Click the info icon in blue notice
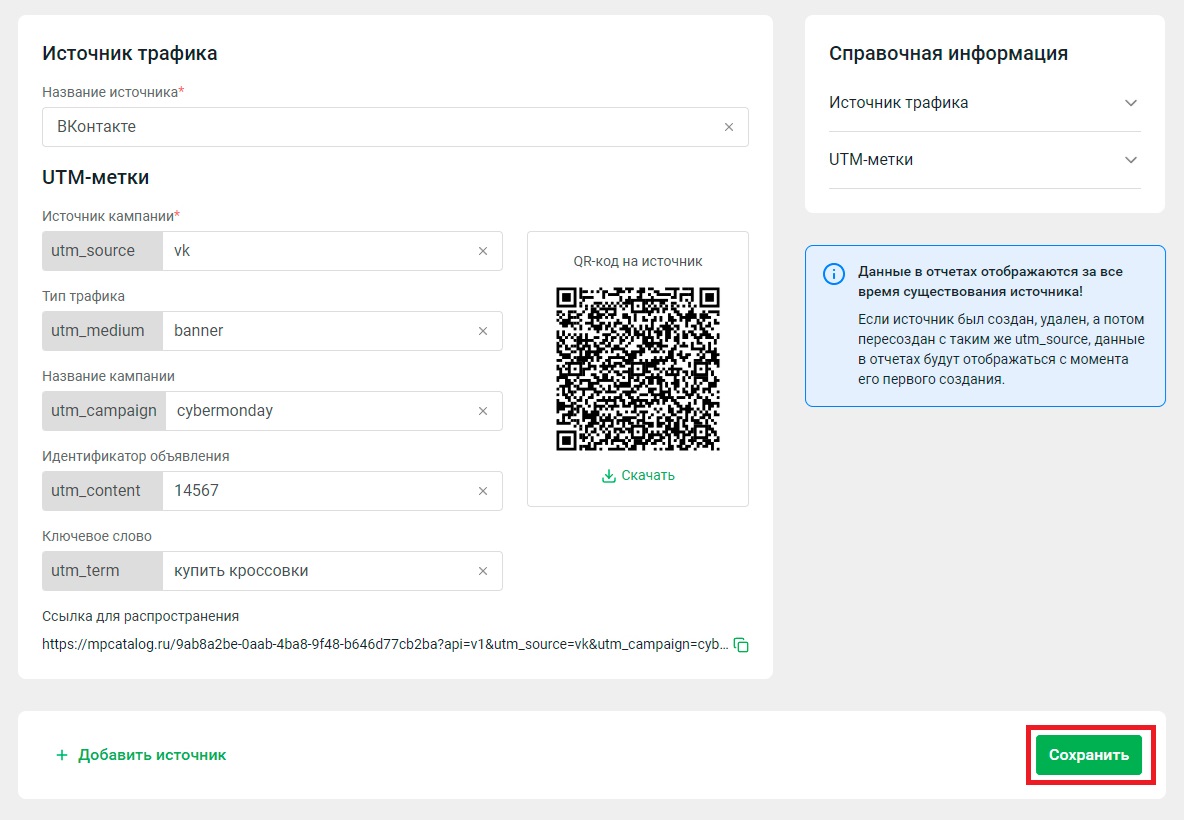Image resolution: width=1184 pixels, height=820 pixels. (833, 273)
